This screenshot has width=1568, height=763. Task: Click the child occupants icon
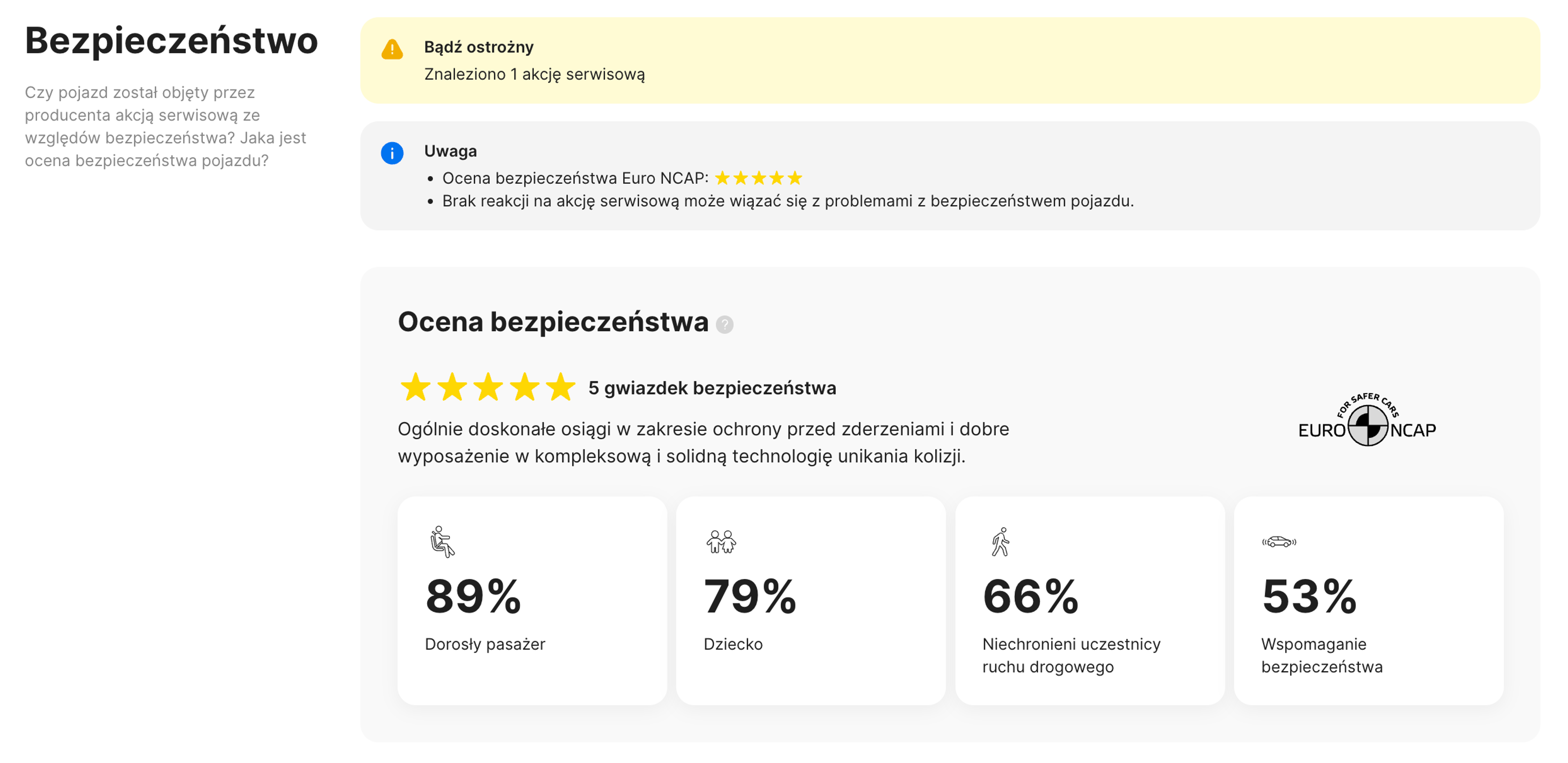721,541
